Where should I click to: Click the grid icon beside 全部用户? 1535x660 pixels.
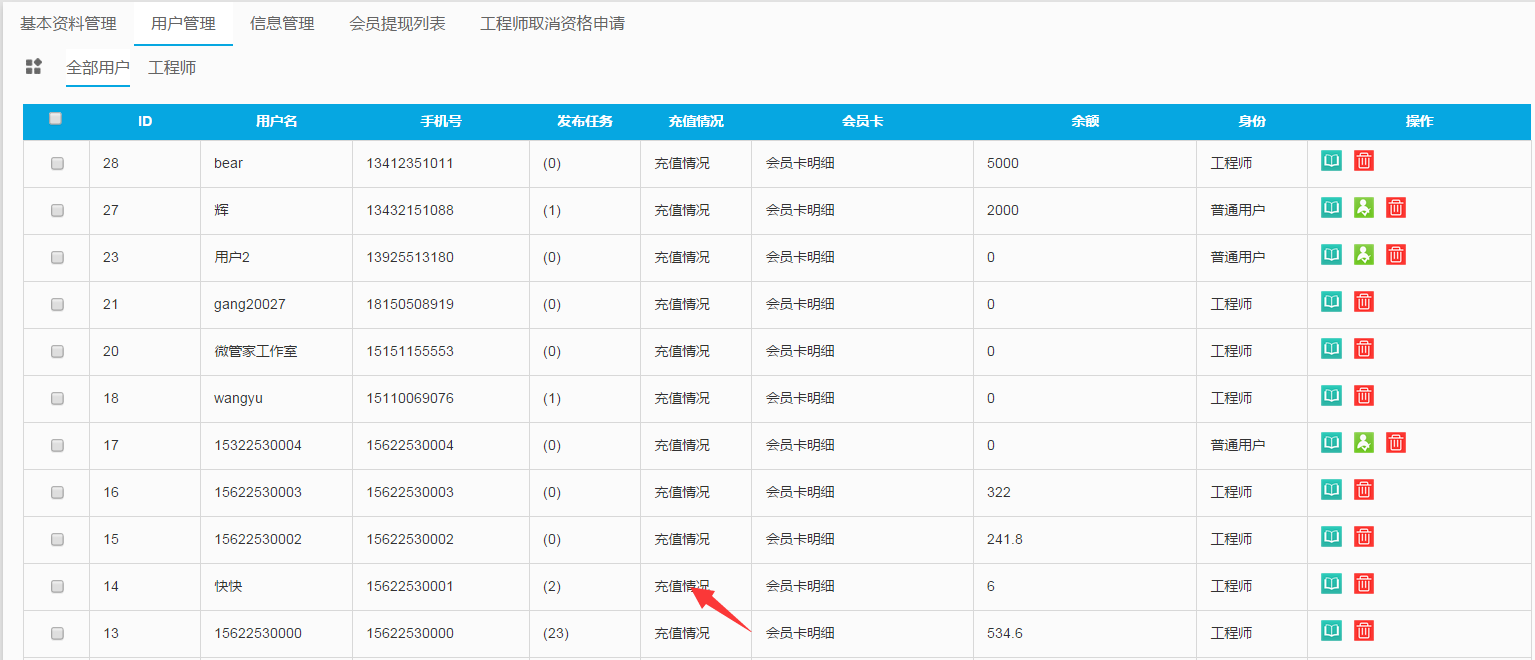33,66
